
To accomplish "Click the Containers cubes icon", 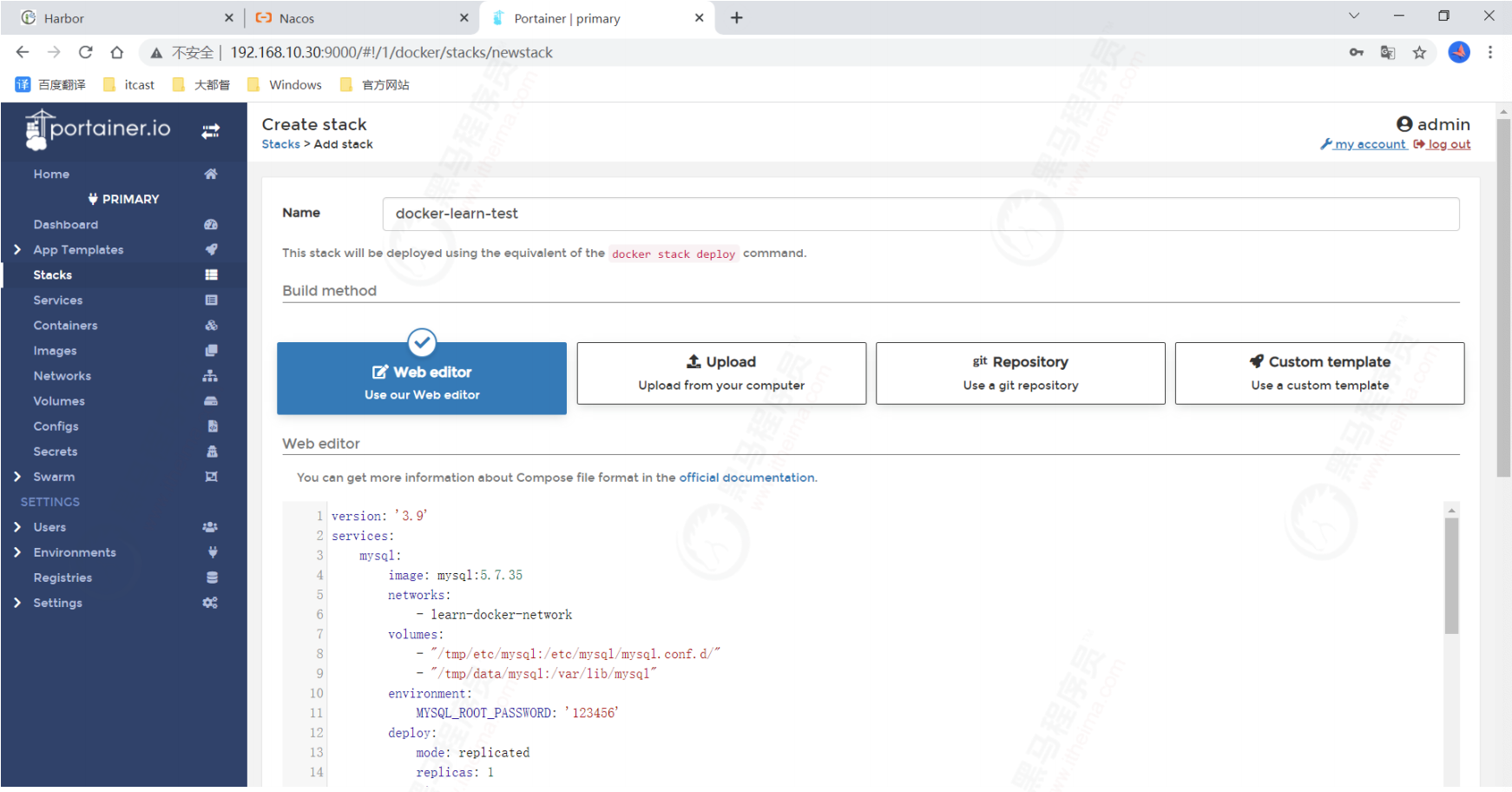I will coord(211,325).
